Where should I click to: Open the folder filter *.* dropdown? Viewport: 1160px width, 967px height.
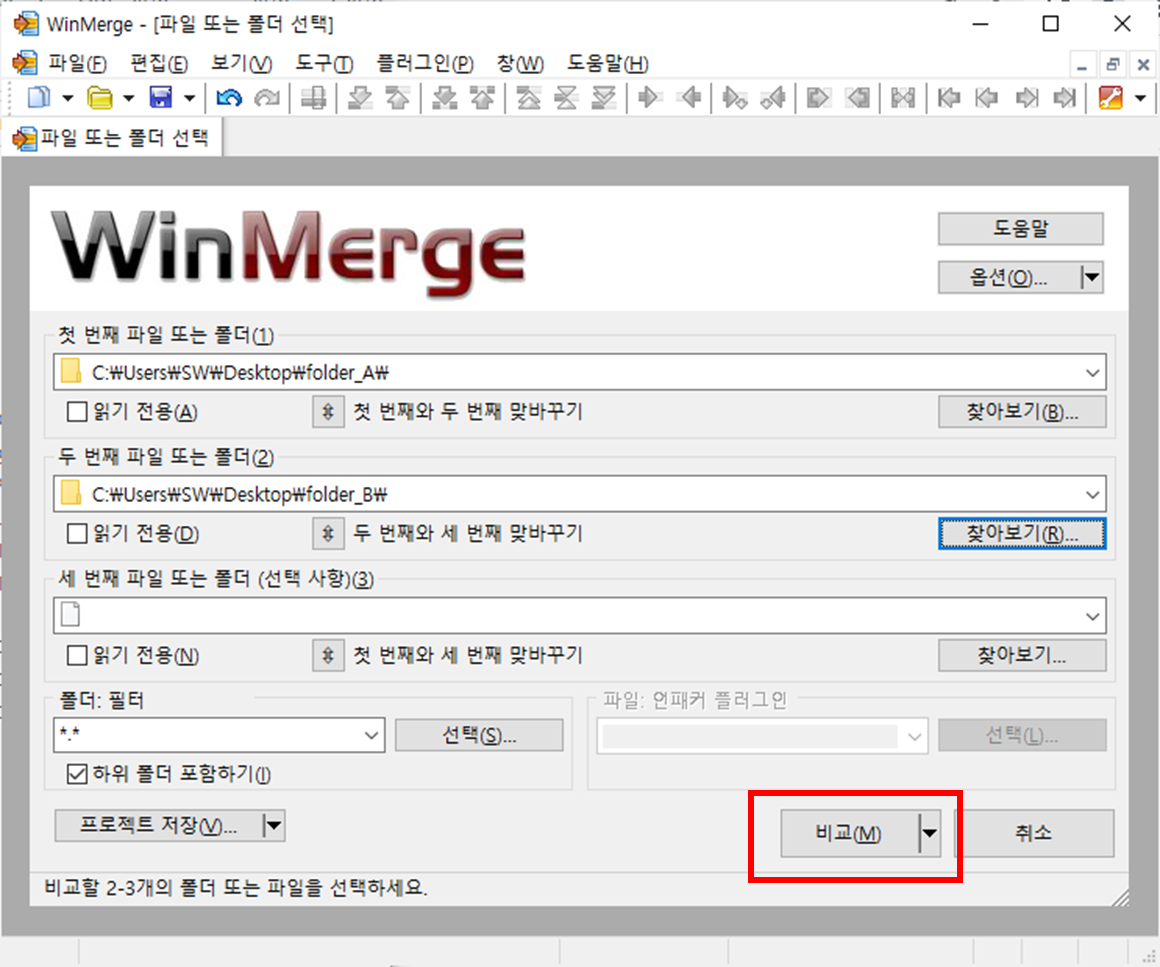coord(371,735)
